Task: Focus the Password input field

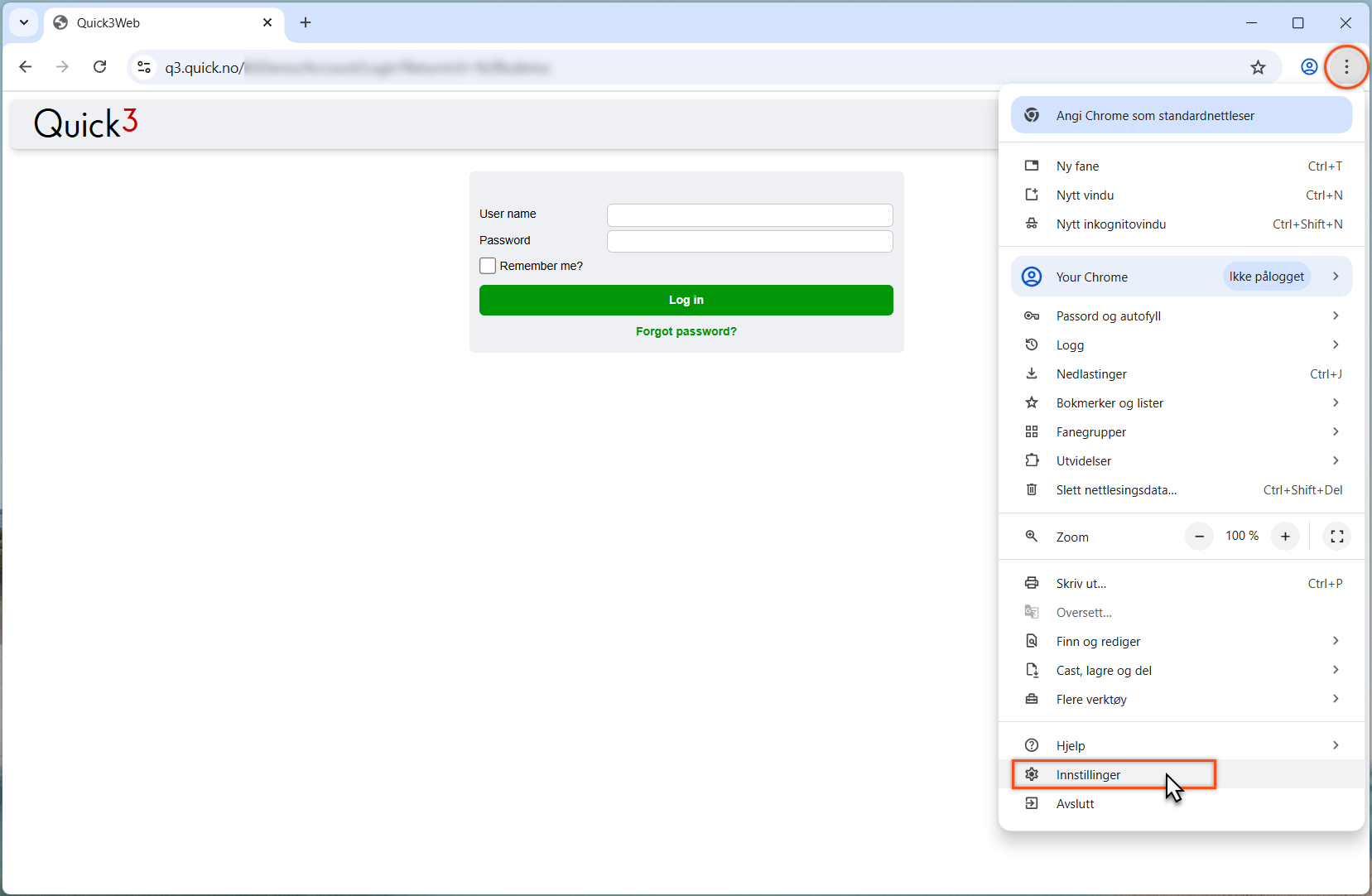Action: pyautogui.click(x=749, y=241)
